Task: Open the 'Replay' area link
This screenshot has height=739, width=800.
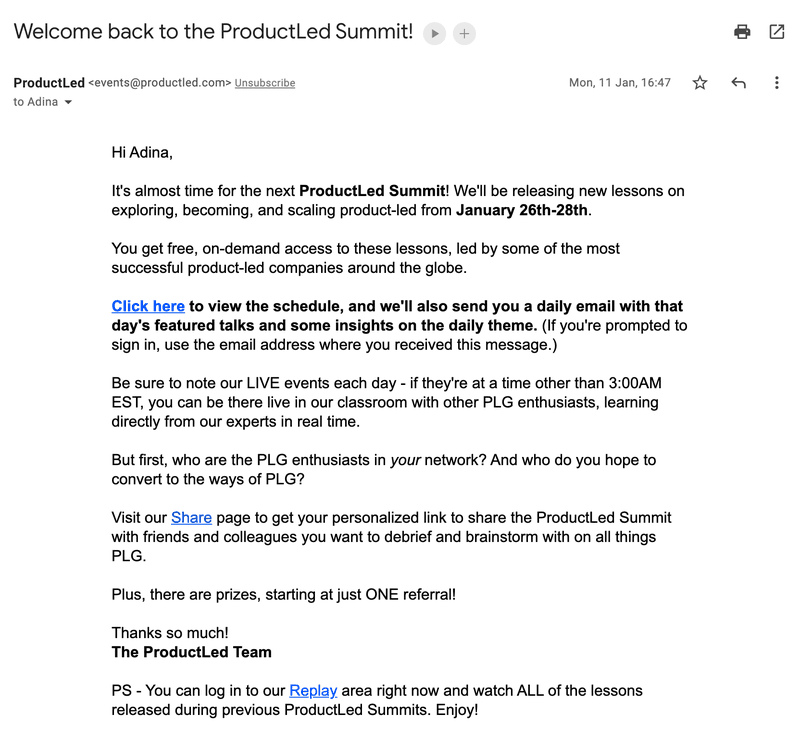Action: [x=313, y=690]
